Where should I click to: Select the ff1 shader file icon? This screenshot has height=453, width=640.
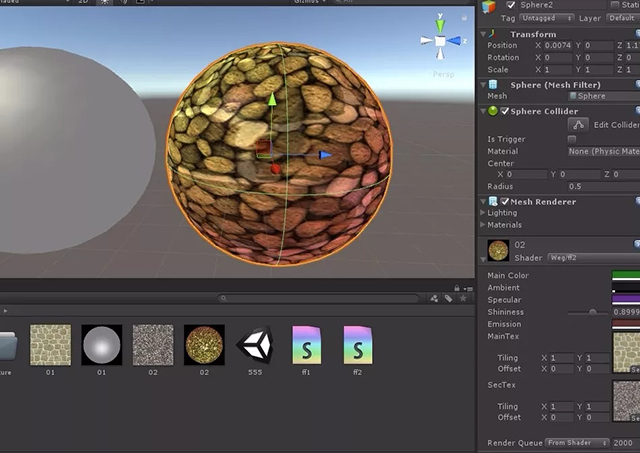tap(306, 345)
